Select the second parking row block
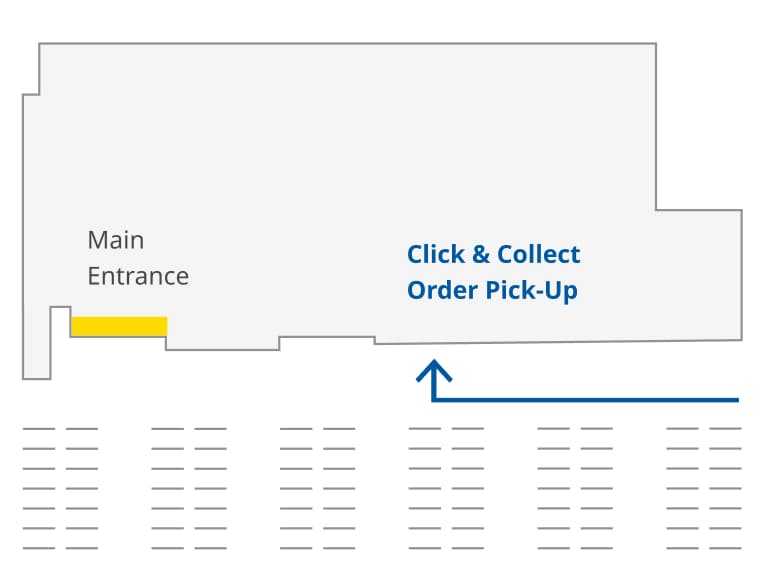The height and width of the screenshot is (585, 769). tap(189, 488)
